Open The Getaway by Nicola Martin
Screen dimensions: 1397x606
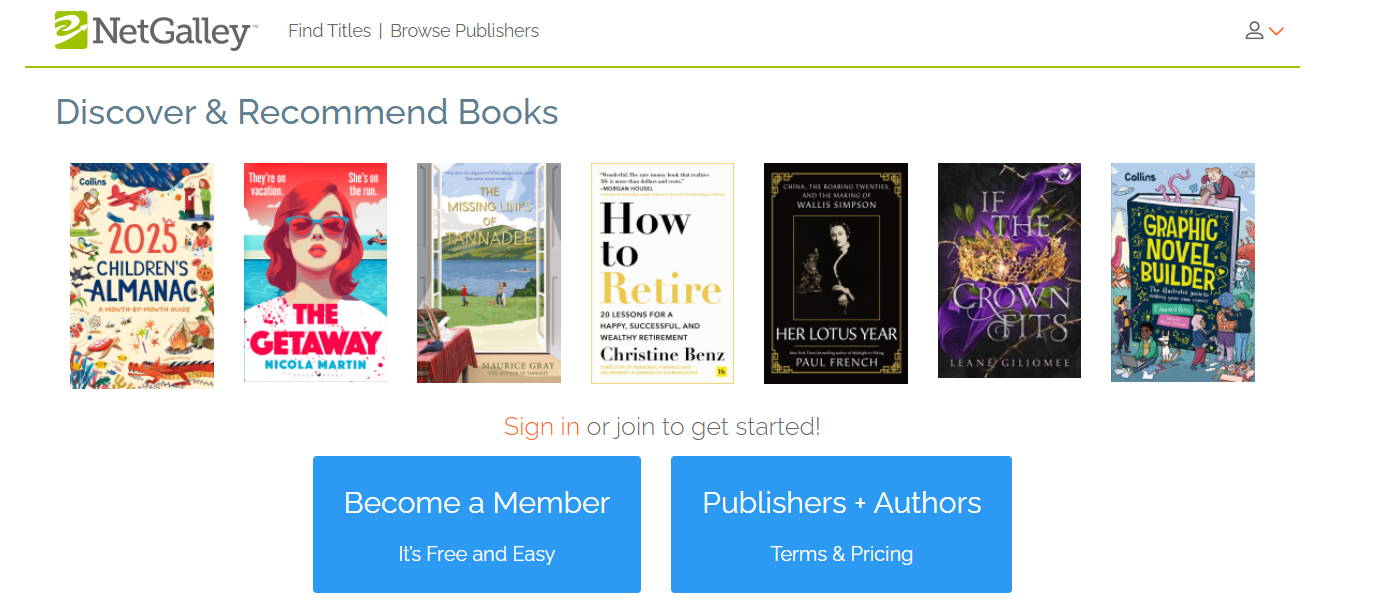[315, 273]
